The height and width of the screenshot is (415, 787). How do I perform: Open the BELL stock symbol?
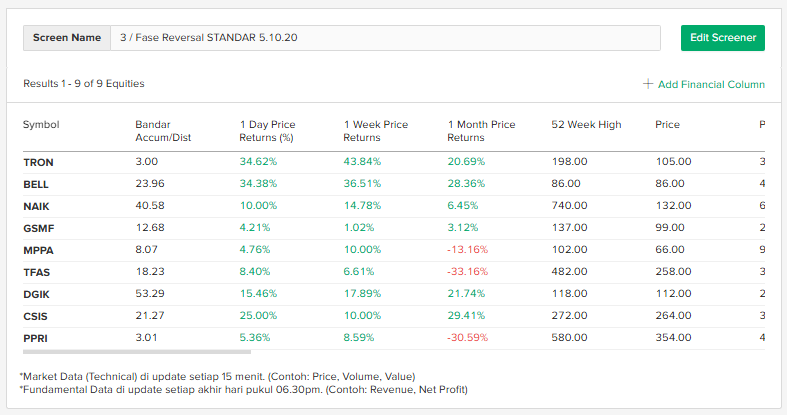click(x=36, y=184)
